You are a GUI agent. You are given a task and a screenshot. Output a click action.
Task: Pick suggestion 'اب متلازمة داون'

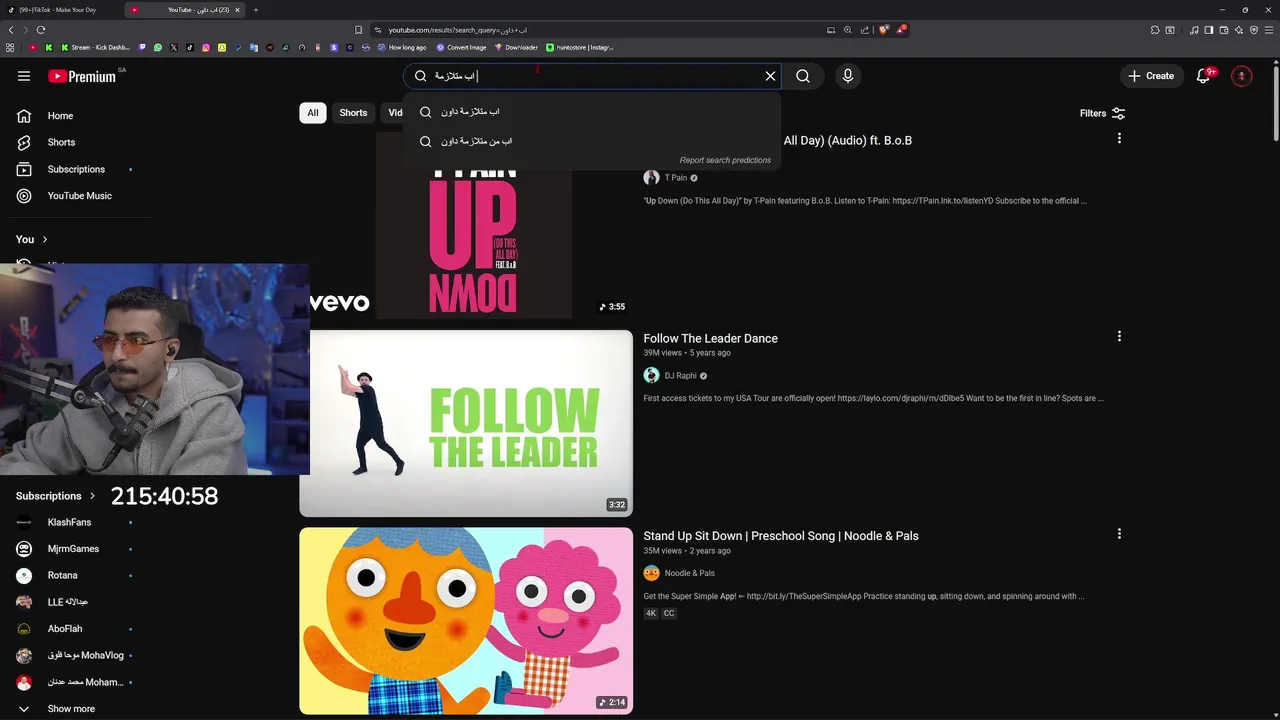click(592, 112)
